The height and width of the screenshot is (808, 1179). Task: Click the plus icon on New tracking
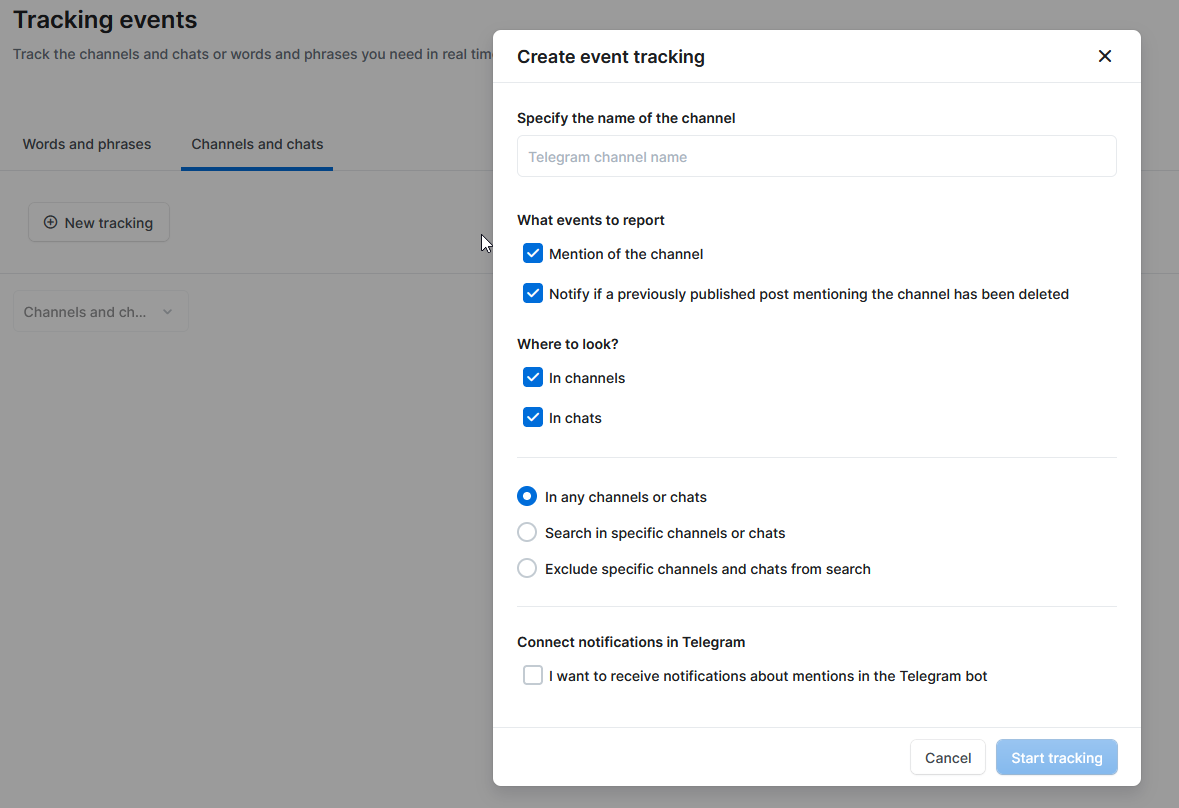coord(50,222)
